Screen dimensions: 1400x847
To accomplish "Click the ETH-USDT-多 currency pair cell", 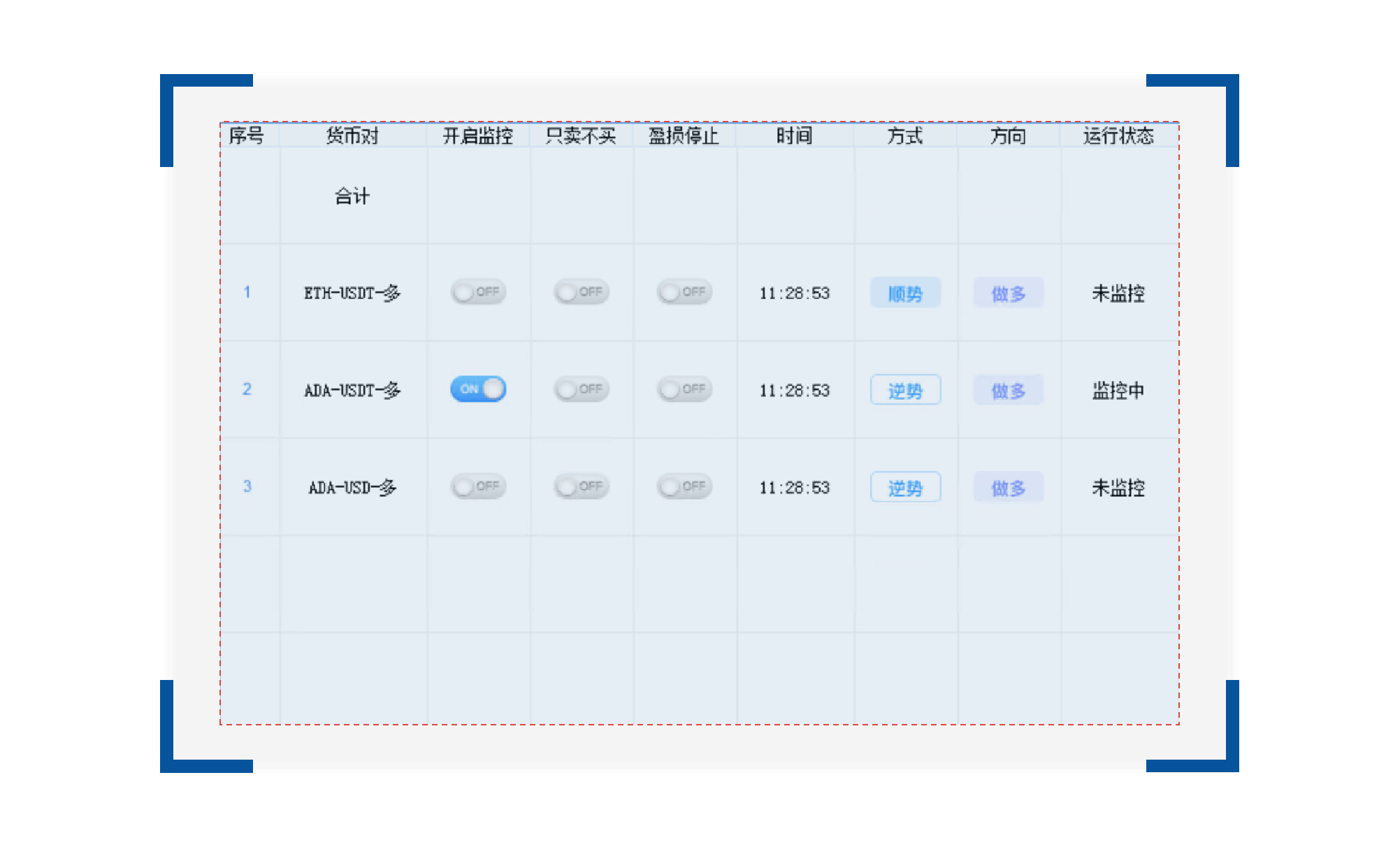I will 352,293.
